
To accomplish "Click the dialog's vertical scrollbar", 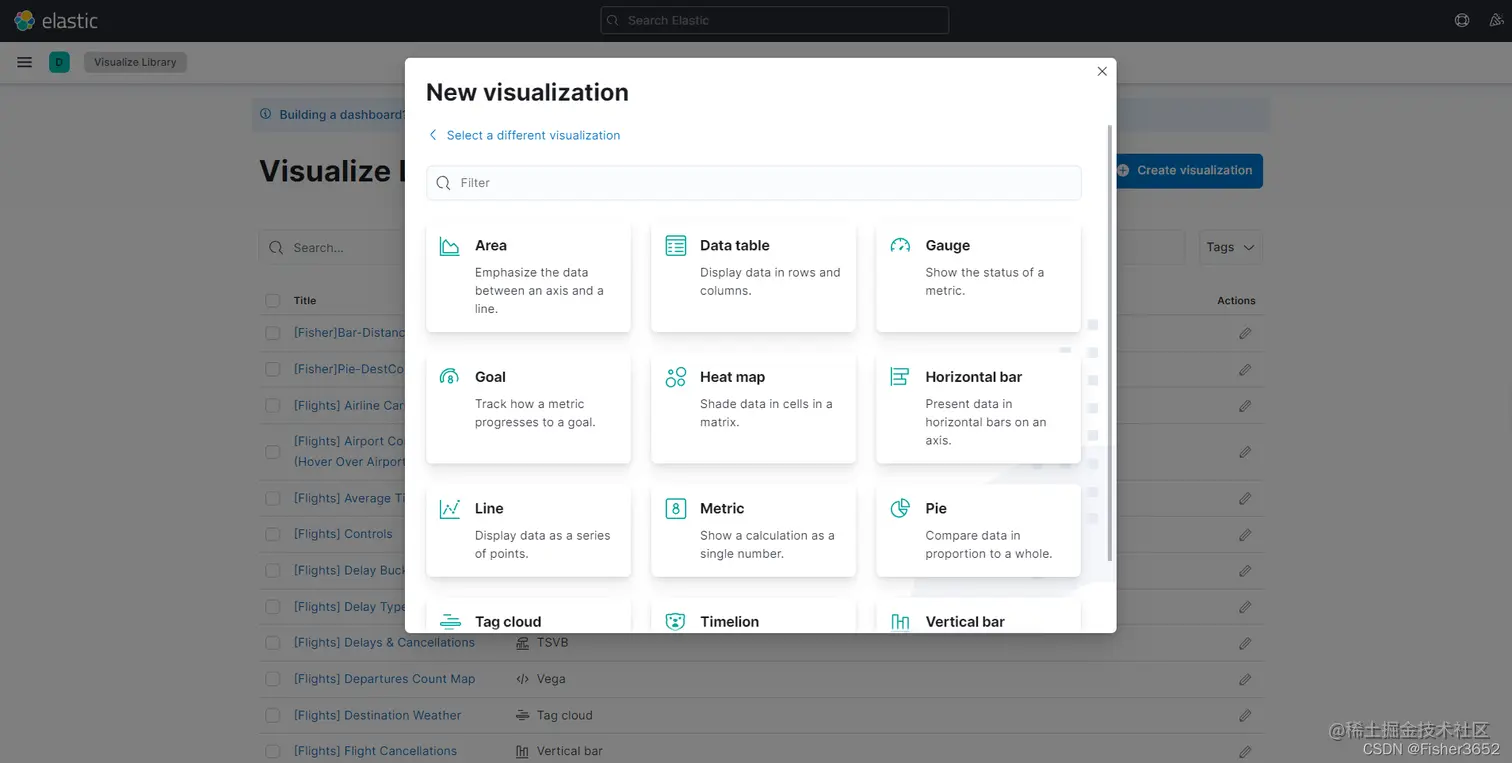I will (1109, 343).
